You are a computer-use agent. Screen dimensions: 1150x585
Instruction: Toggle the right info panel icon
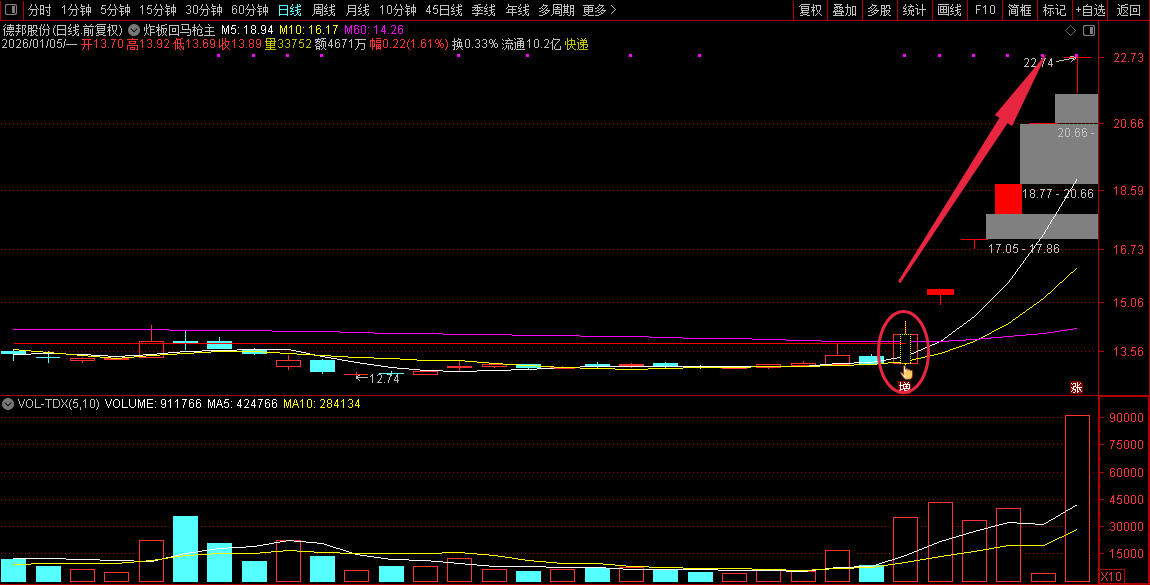click(x=1089, y=30)
